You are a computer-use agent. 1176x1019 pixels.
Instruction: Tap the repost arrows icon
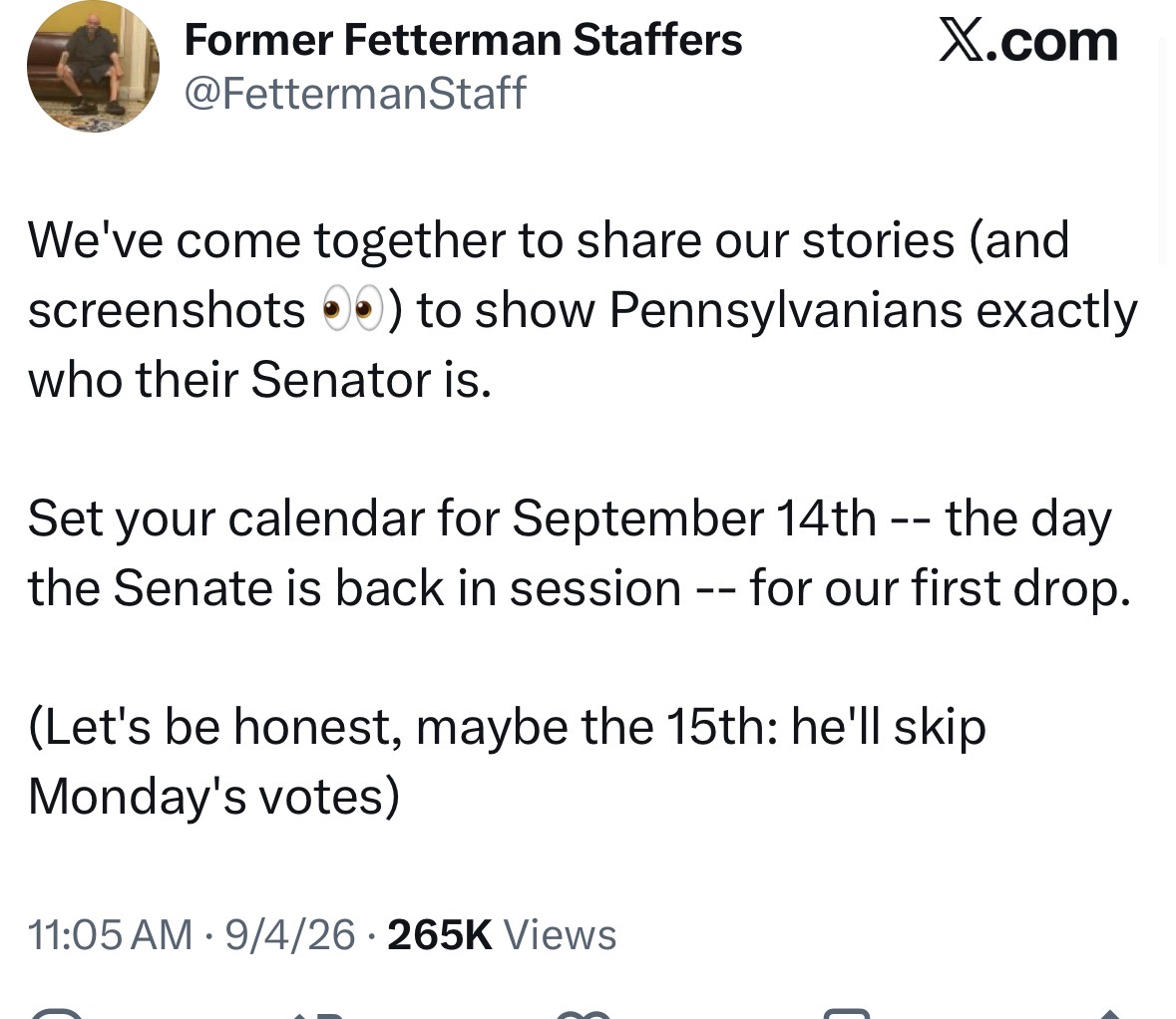319,1015
